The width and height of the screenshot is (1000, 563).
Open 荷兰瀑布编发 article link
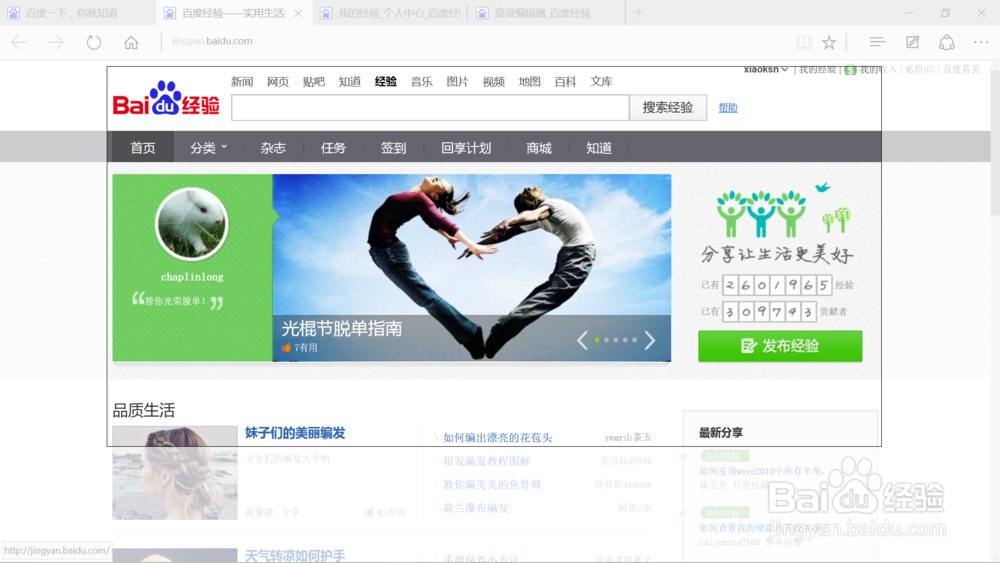[x=476, y=508]
